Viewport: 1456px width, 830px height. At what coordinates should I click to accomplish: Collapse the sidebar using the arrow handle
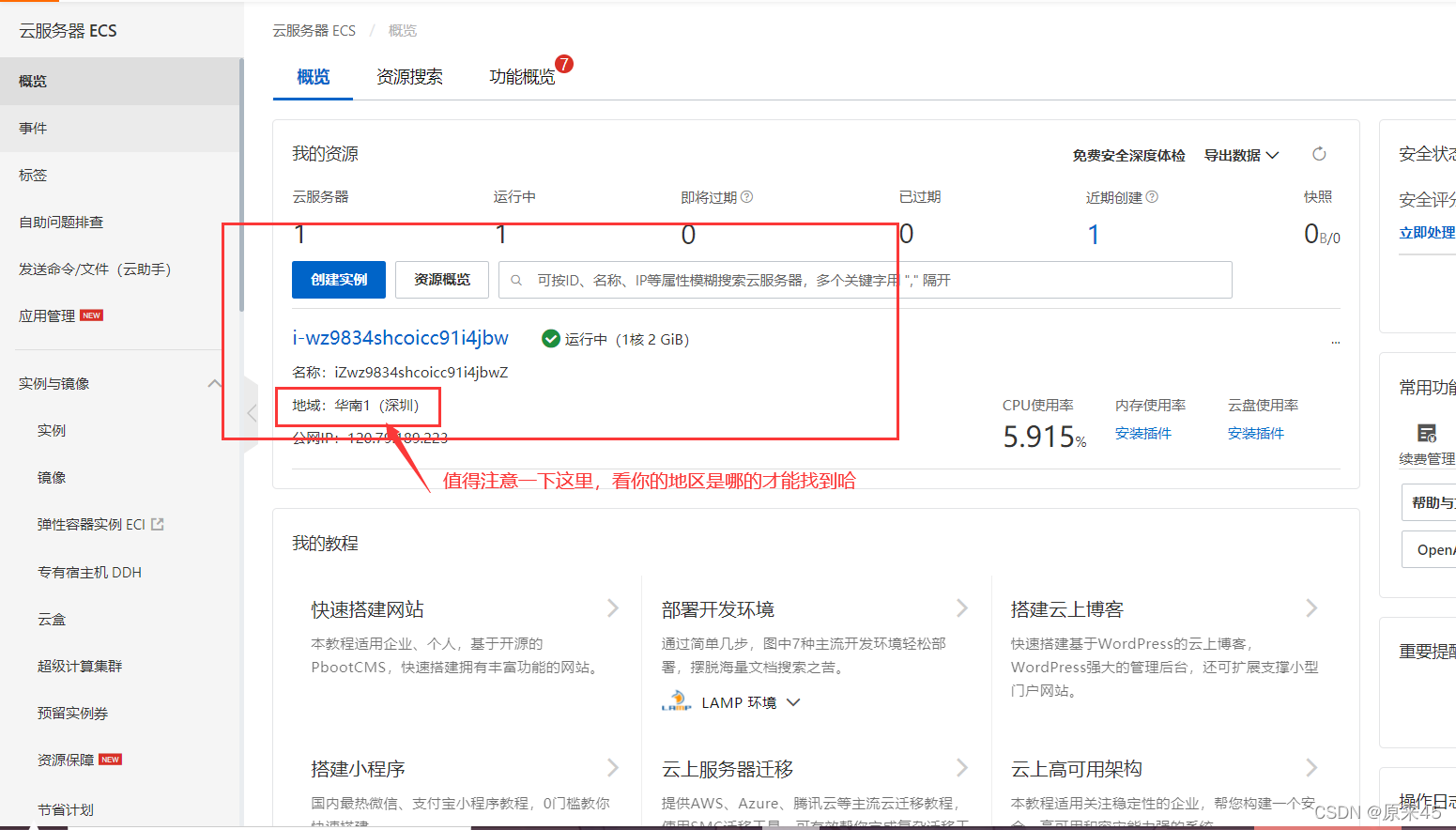pyautogui.click(x=251, y=413)
